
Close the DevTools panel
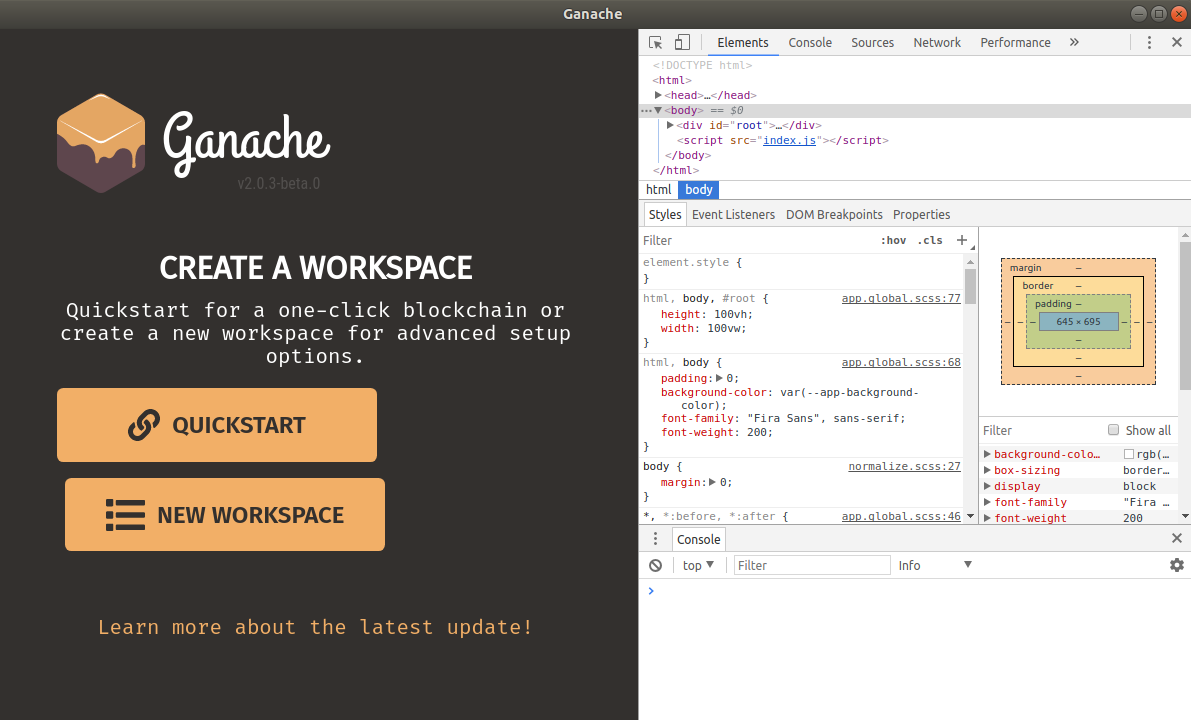point(1177,43)
